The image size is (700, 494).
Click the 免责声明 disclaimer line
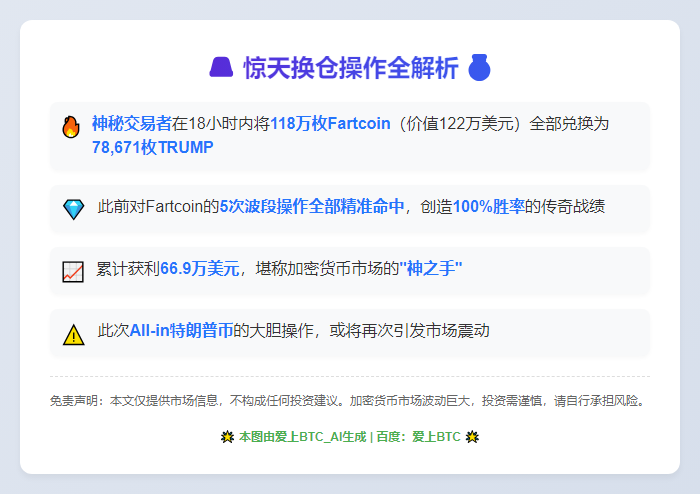click(x=348, y=401)
